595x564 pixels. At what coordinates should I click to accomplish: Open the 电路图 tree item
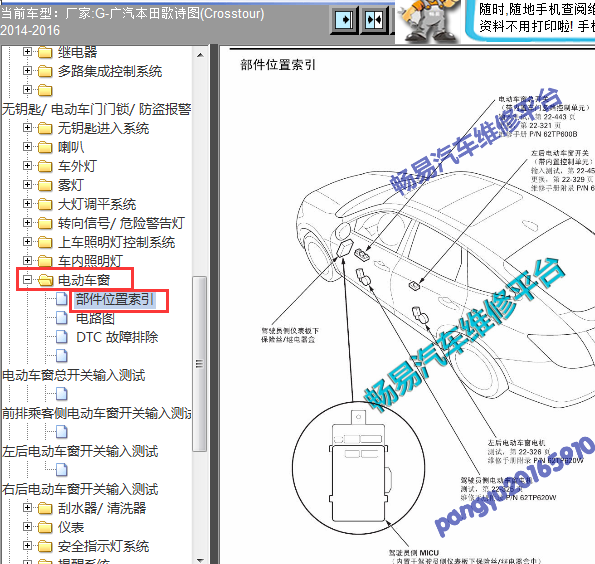[95, 318]
